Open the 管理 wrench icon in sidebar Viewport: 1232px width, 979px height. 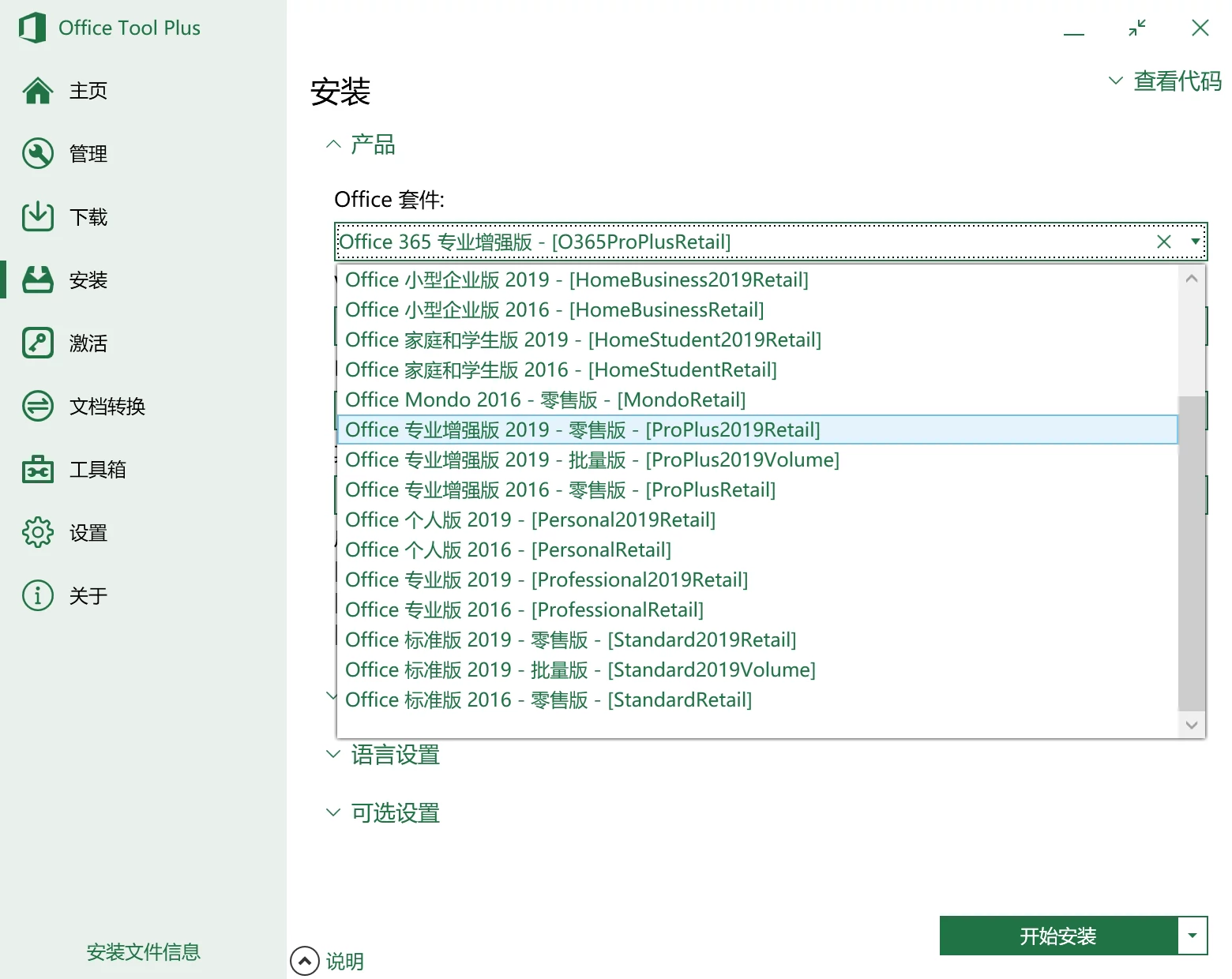coord(38,154)
